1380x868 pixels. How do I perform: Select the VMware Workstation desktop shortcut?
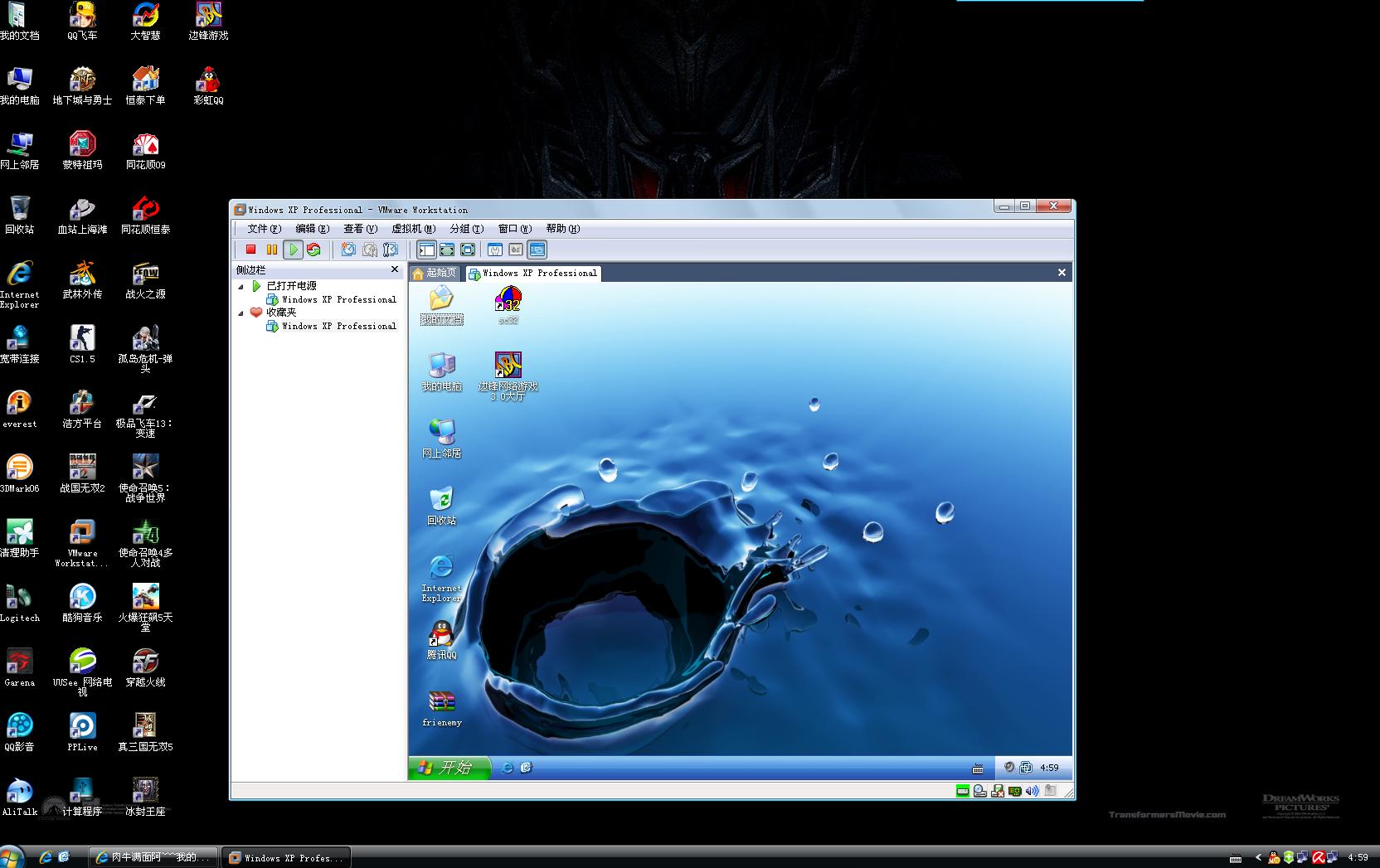click(82, 544)
